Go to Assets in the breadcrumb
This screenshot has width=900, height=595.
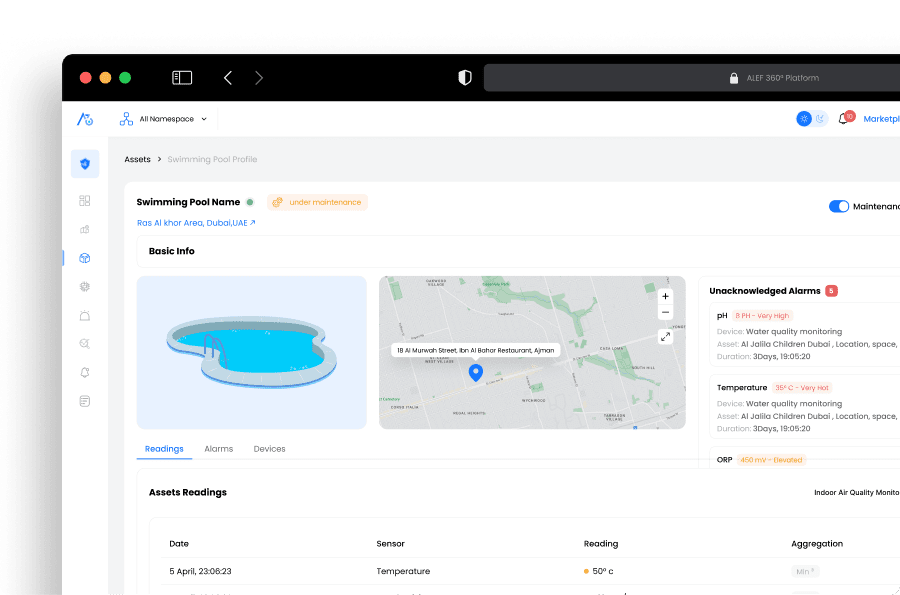click(x=137, y=159)
